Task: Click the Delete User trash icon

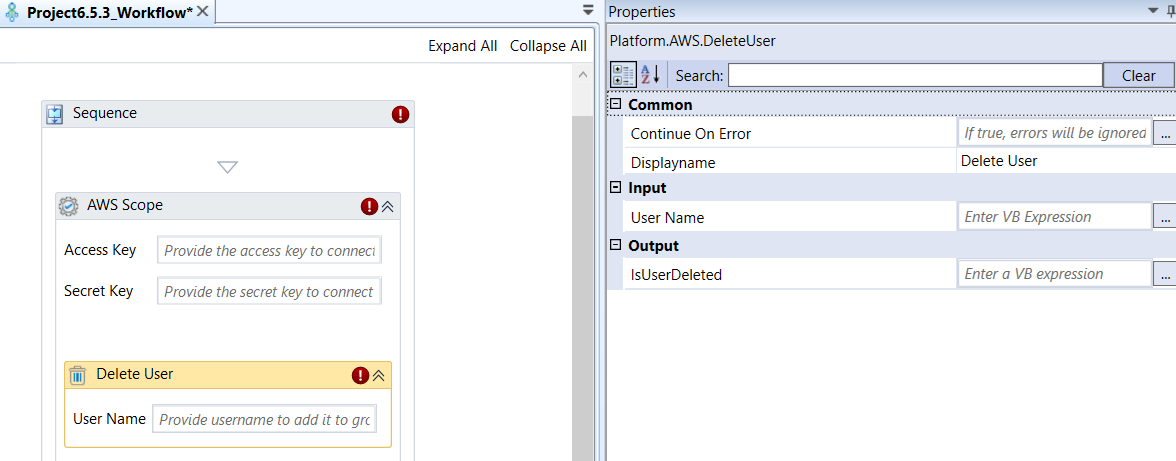Action: 78,375
